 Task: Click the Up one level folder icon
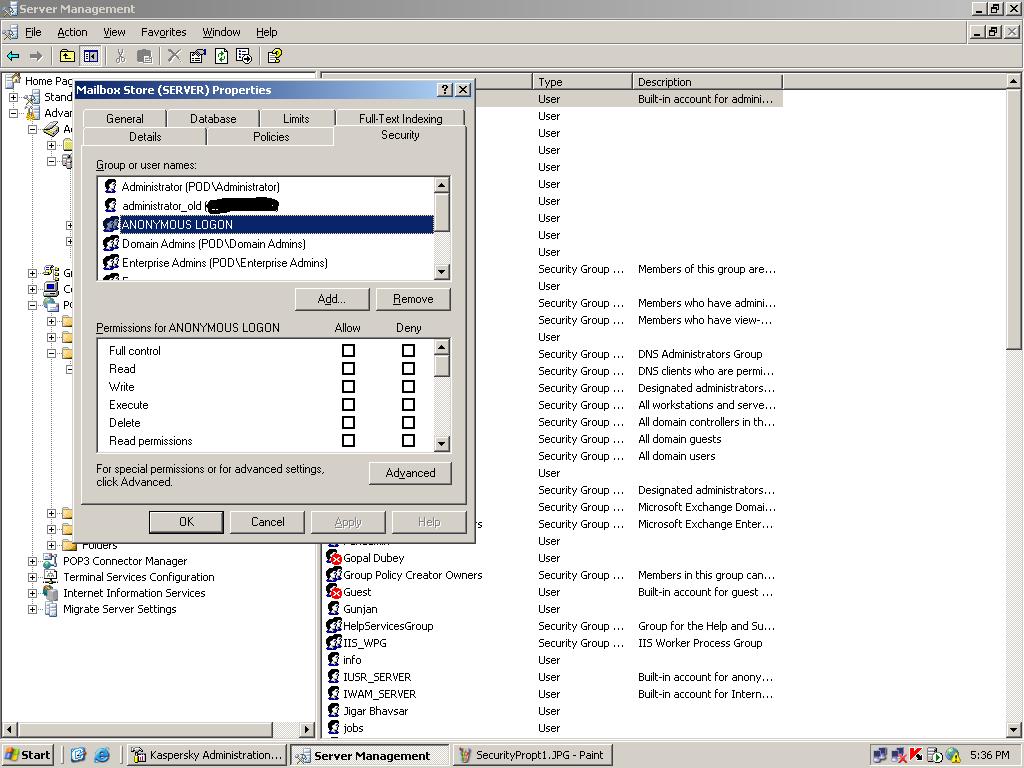coord(67,56)
